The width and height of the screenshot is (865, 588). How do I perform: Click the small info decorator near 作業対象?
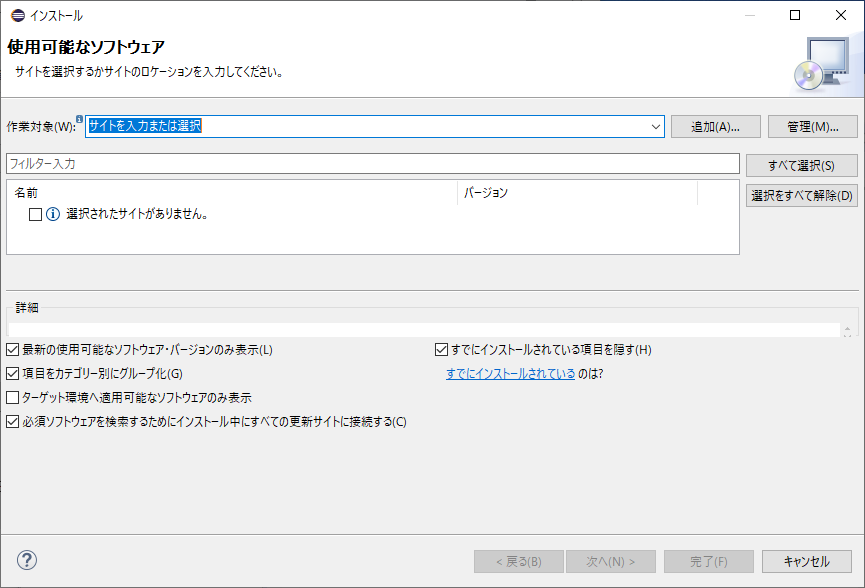click(80, 120)
